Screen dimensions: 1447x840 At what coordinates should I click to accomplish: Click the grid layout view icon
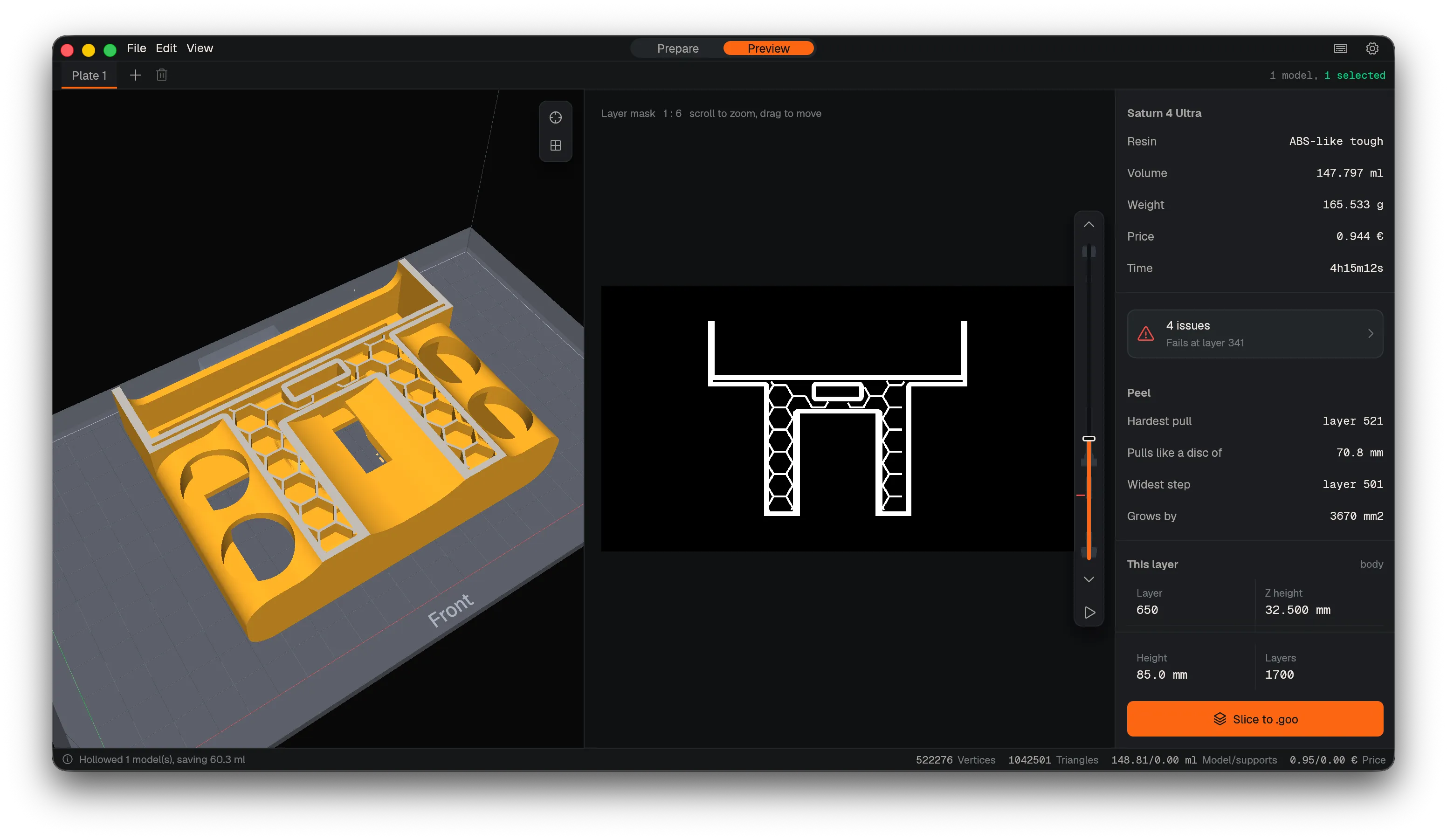pos(555,145)
